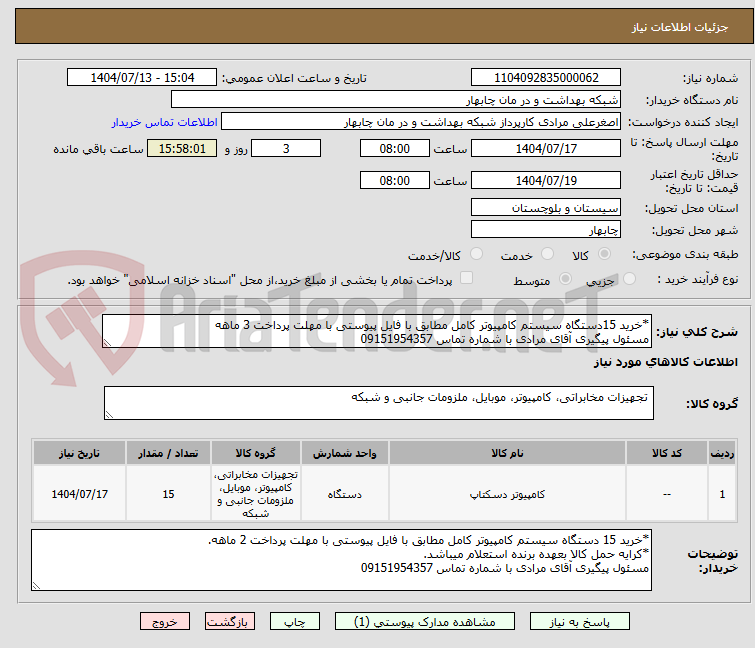Click the remaining days field showing 3

click(286, 148)
